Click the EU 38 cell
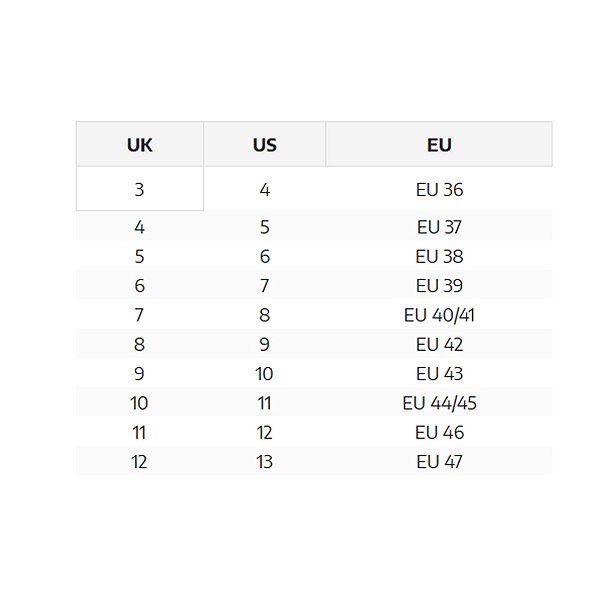600x600 pixels. pos(439,256)
